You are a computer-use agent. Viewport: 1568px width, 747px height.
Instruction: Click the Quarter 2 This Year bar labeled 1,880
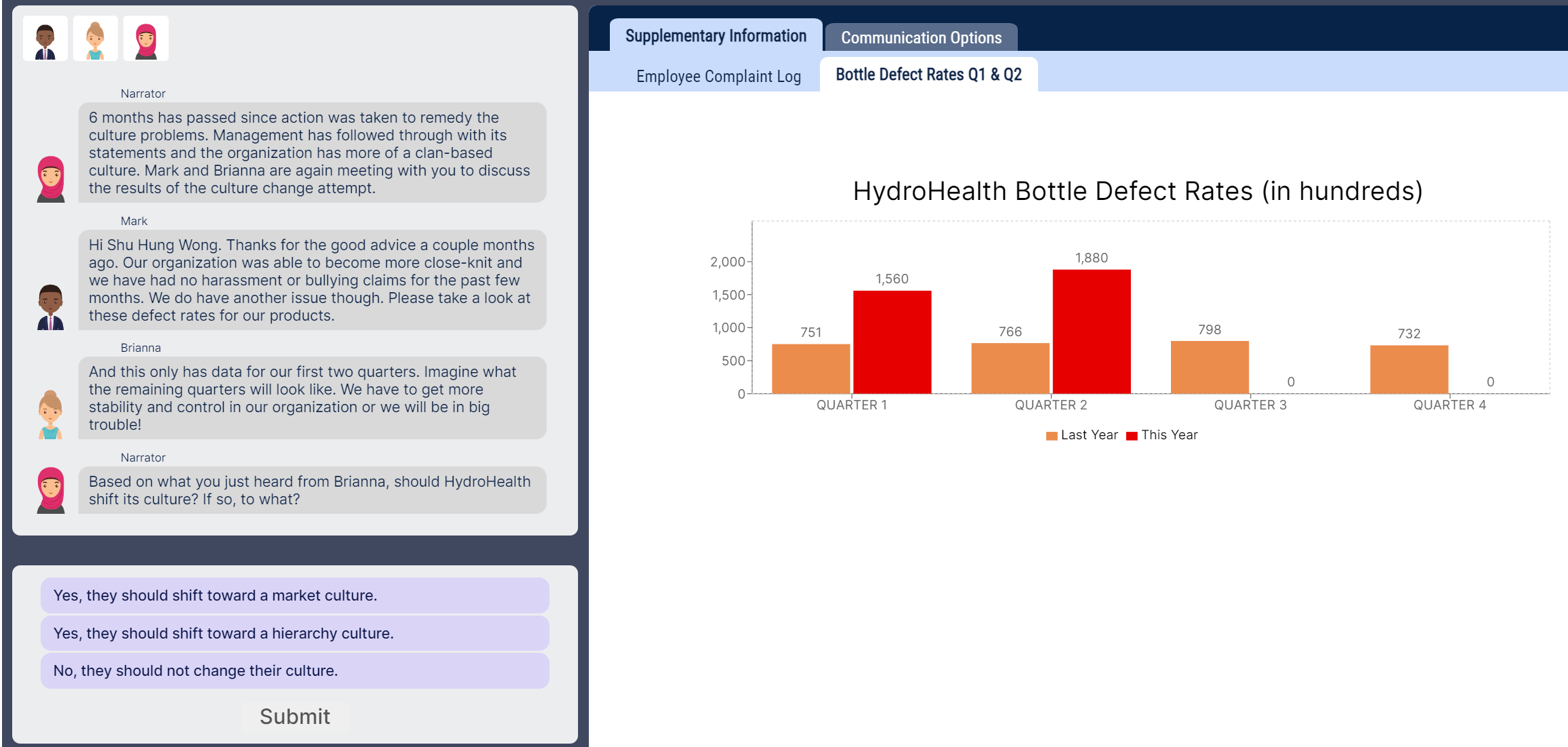(x=1091, y=331)
